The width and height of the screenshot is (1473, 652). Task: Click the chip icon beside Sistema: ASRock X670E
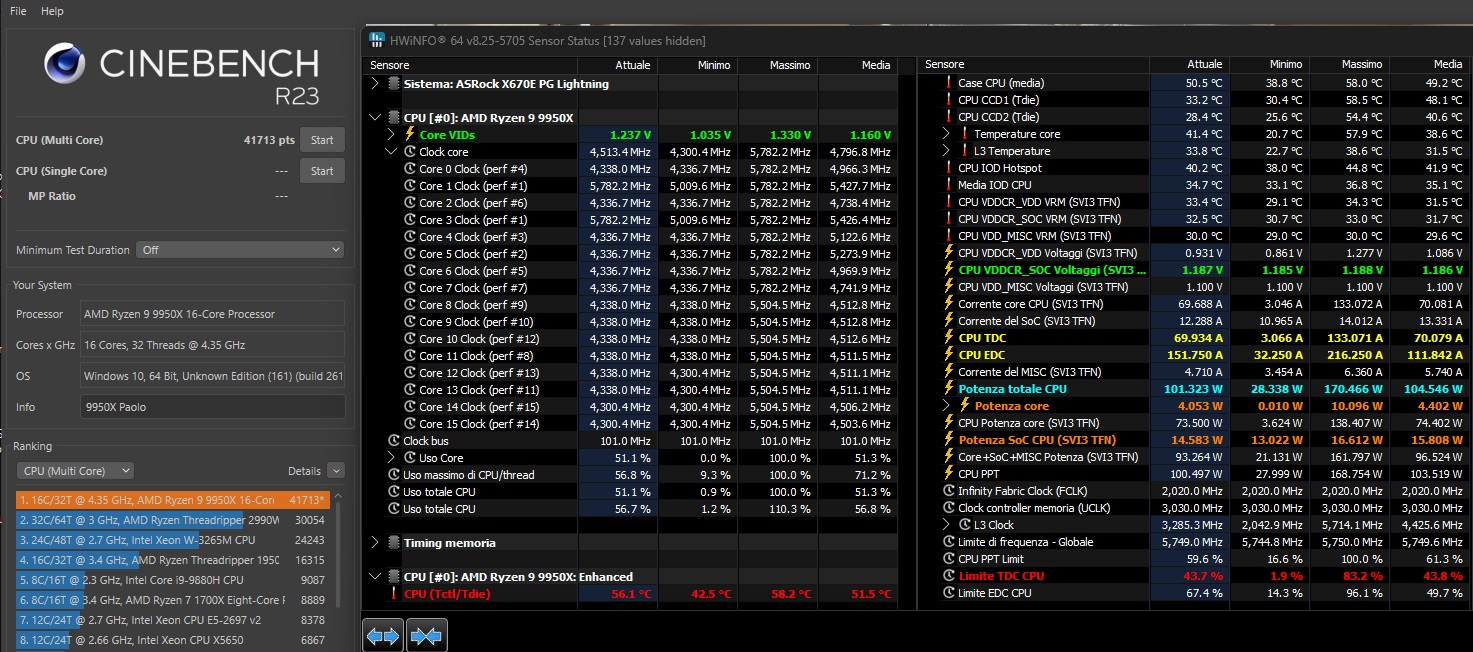pos(394,84)
